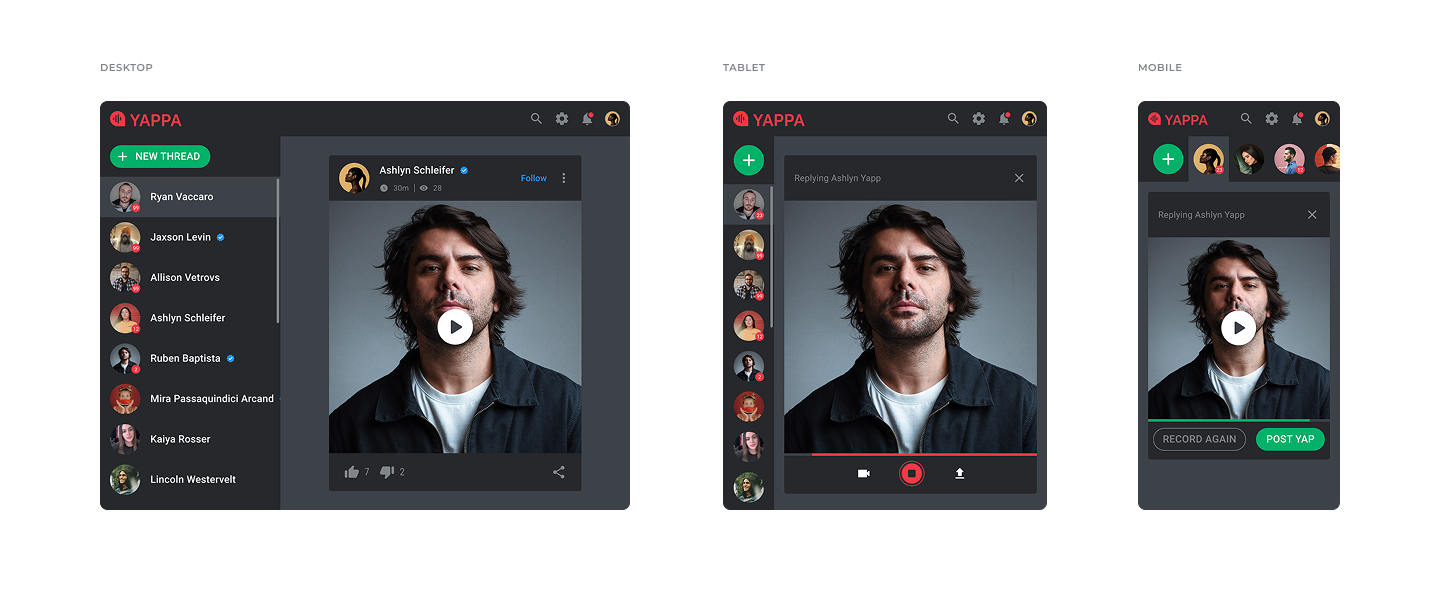This screenshot has width=1440, height=592.
Task: Open profile avatar in desktop header
Action: tap(612, 119)
